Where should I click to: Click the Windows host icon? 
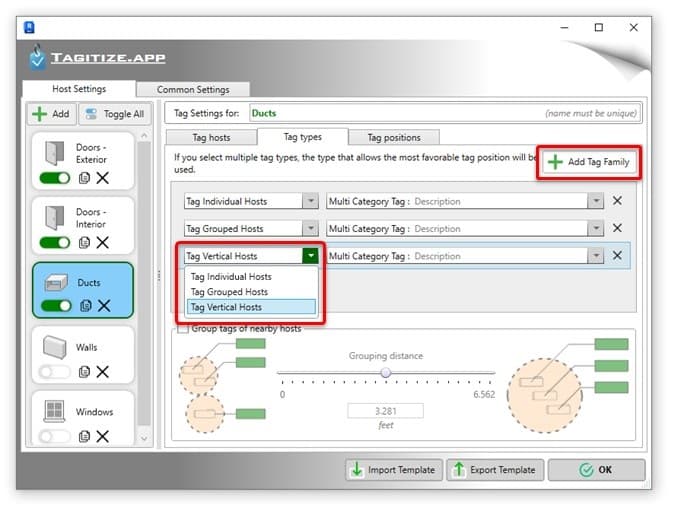[54, 411]
